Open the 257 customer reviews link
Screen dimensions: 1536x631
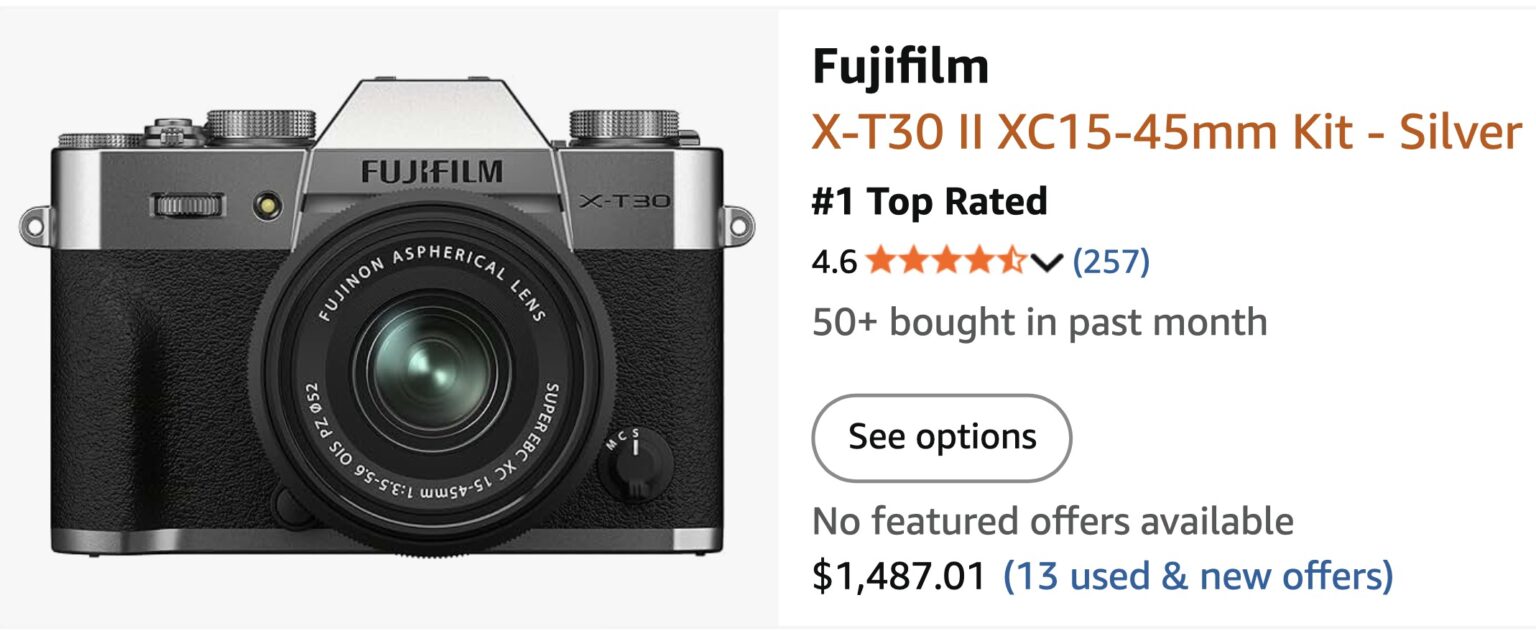pos(1110,262)
